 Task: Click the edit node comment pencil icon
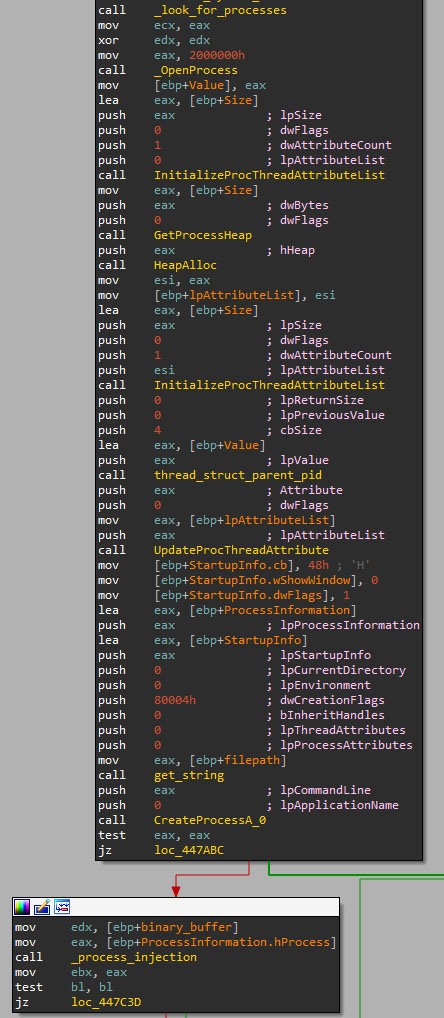point(42,906)
